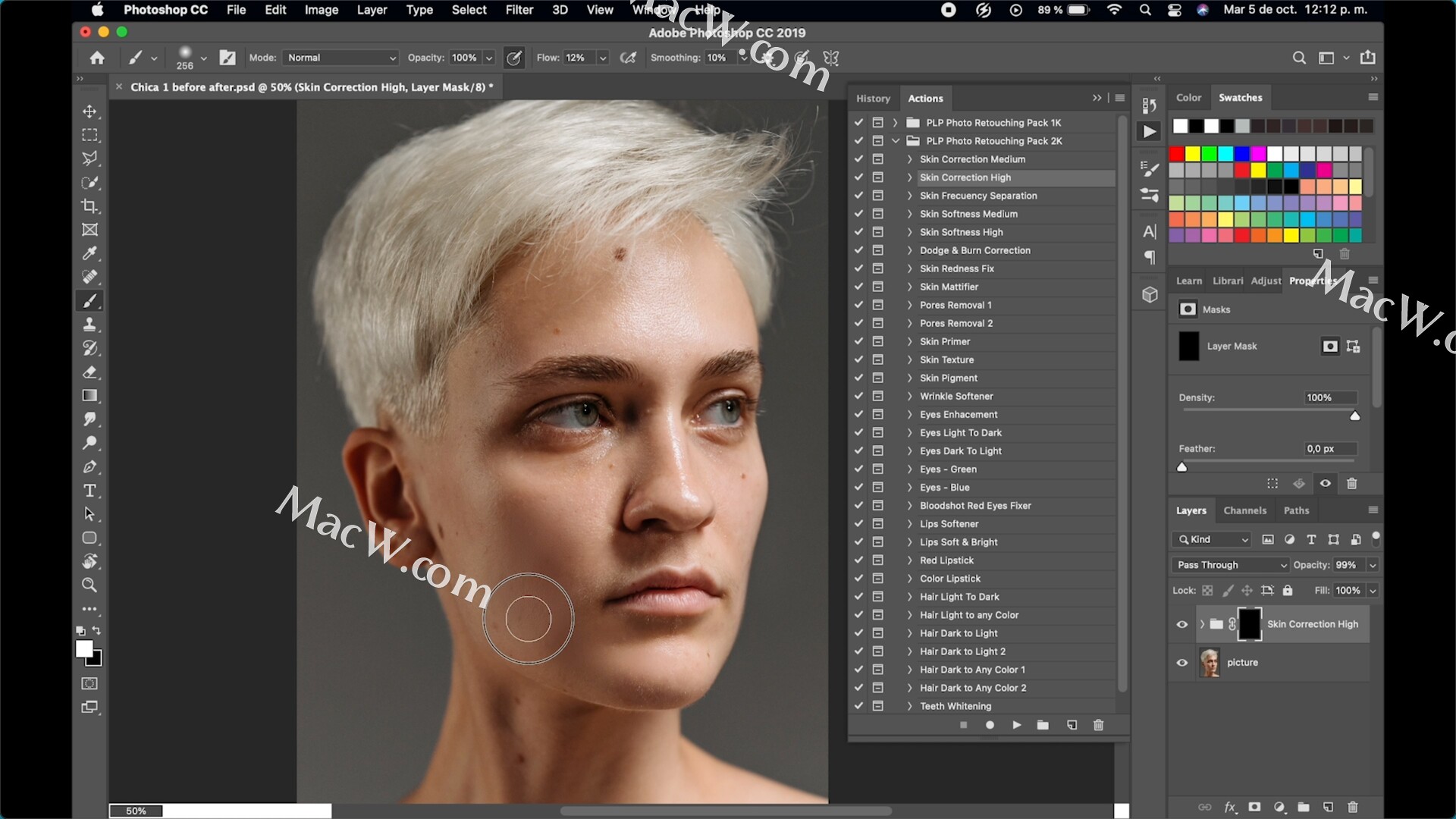Toggle visibility of Skin Correction High layer
1456x819 pixels.
pyautogui.click(x=1181, y=625)
